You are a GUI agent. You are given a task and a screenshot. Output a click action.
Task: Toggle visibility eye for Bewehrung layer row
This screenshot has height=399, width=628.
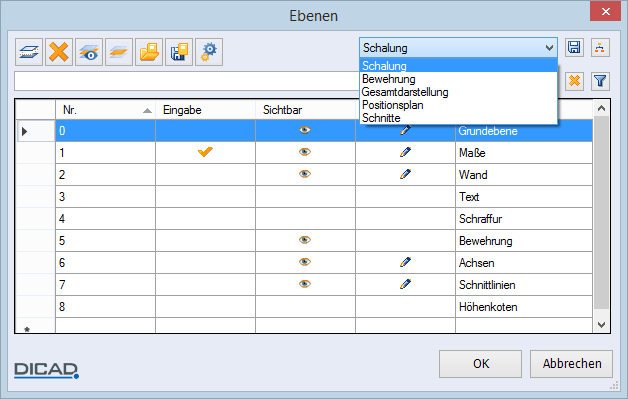(x=305, y=240)
